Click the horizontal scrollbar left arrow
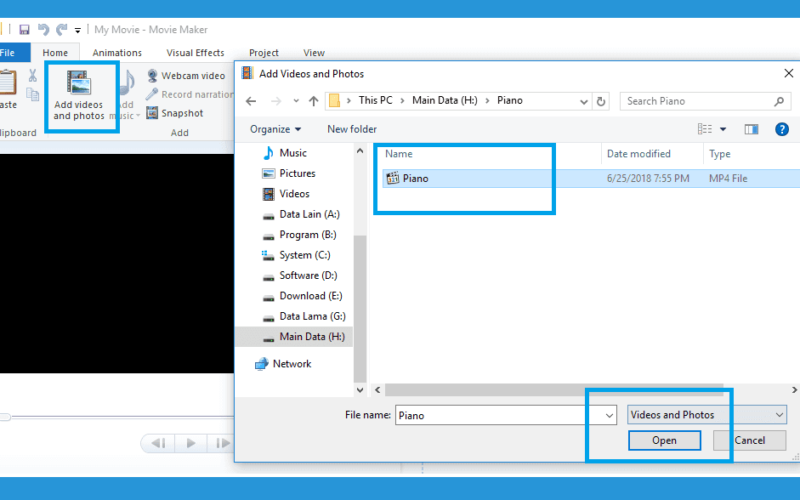800x500 pixels. tap(378, 390)
